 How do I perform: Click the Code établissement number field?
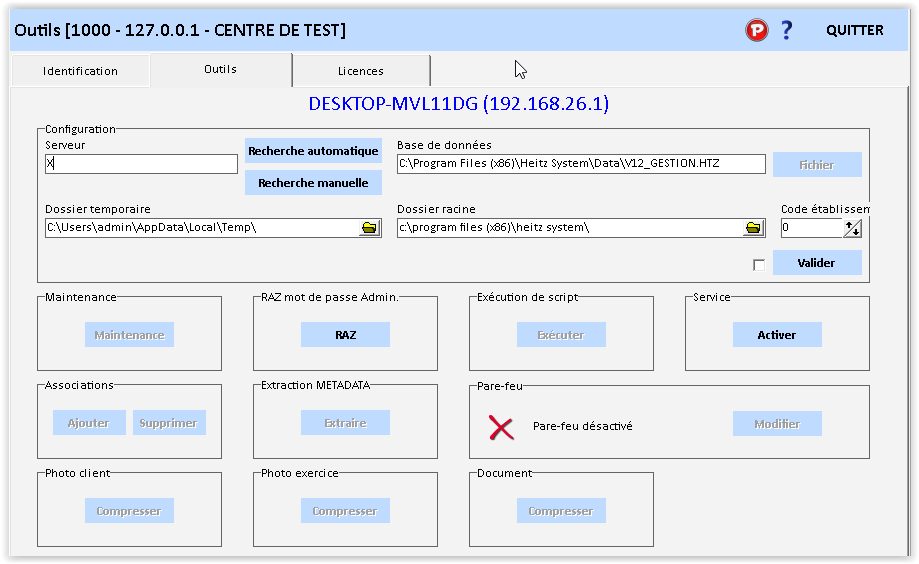click(x=811, y=228)
